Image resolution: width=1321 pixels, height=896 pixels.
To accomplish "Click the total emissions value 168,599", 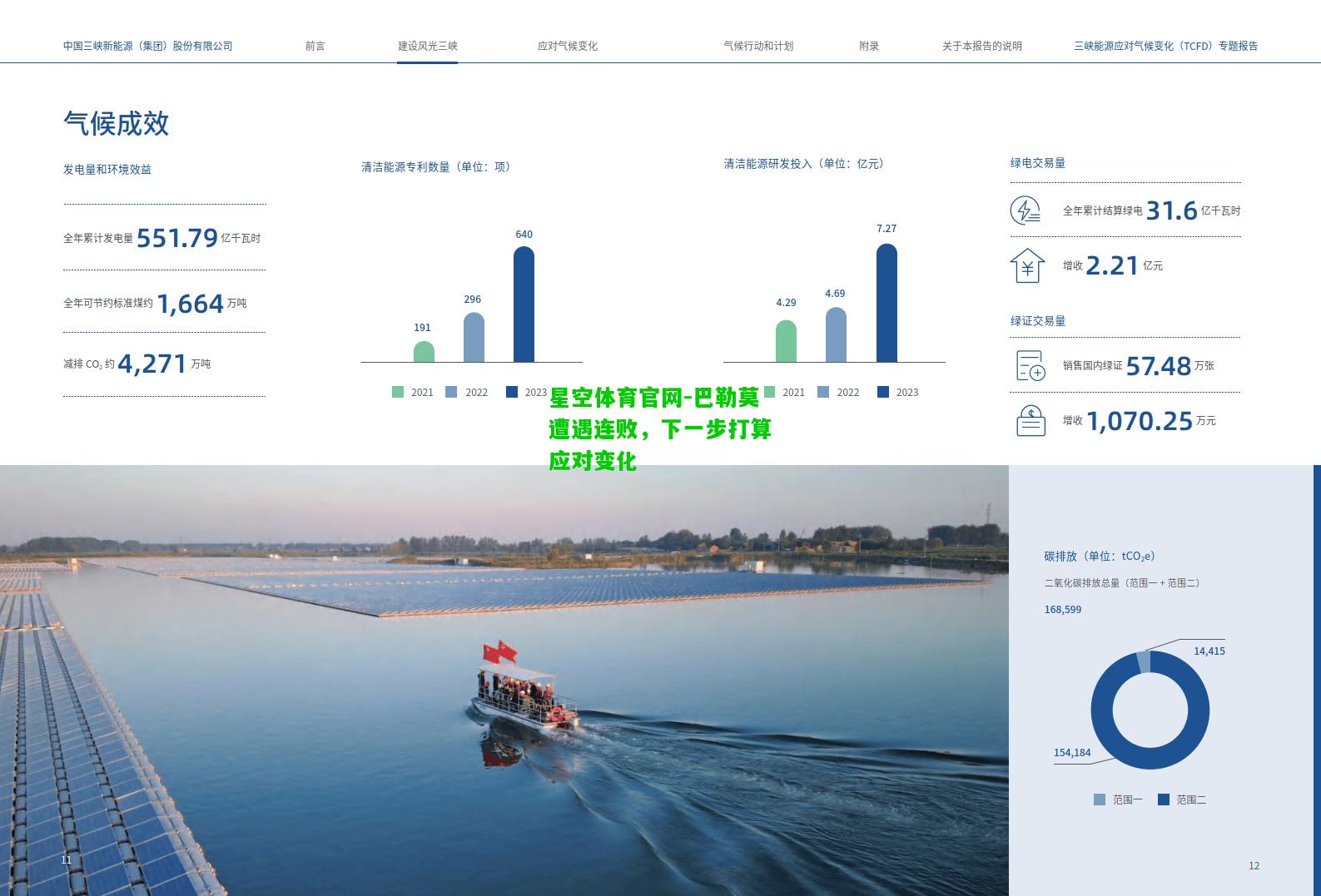I will tap(1063, 610).
